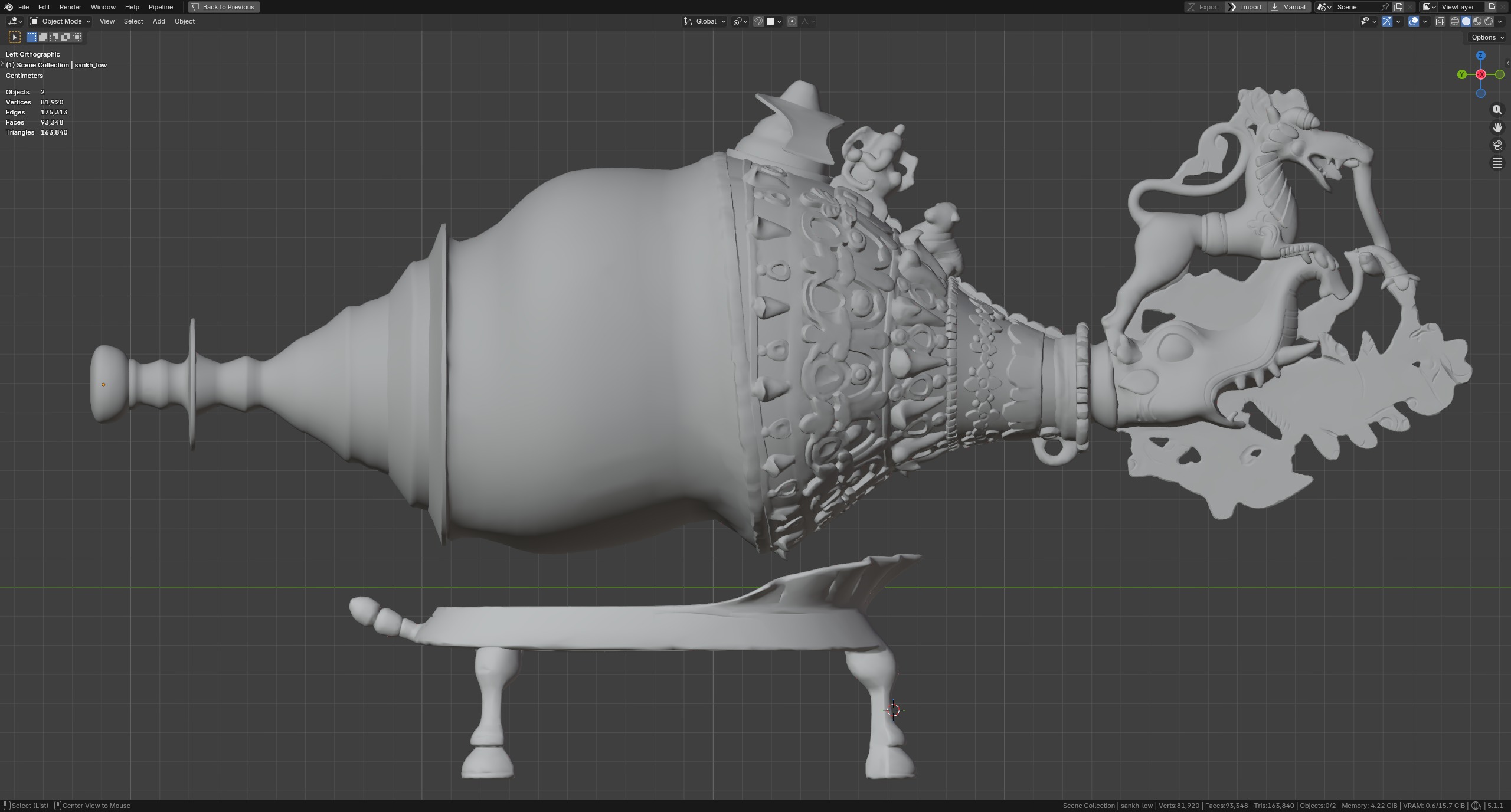Screen dimensions: 1511x812
Task: Switch orthographic/perspective grid icon
Action: (1497, 163)
